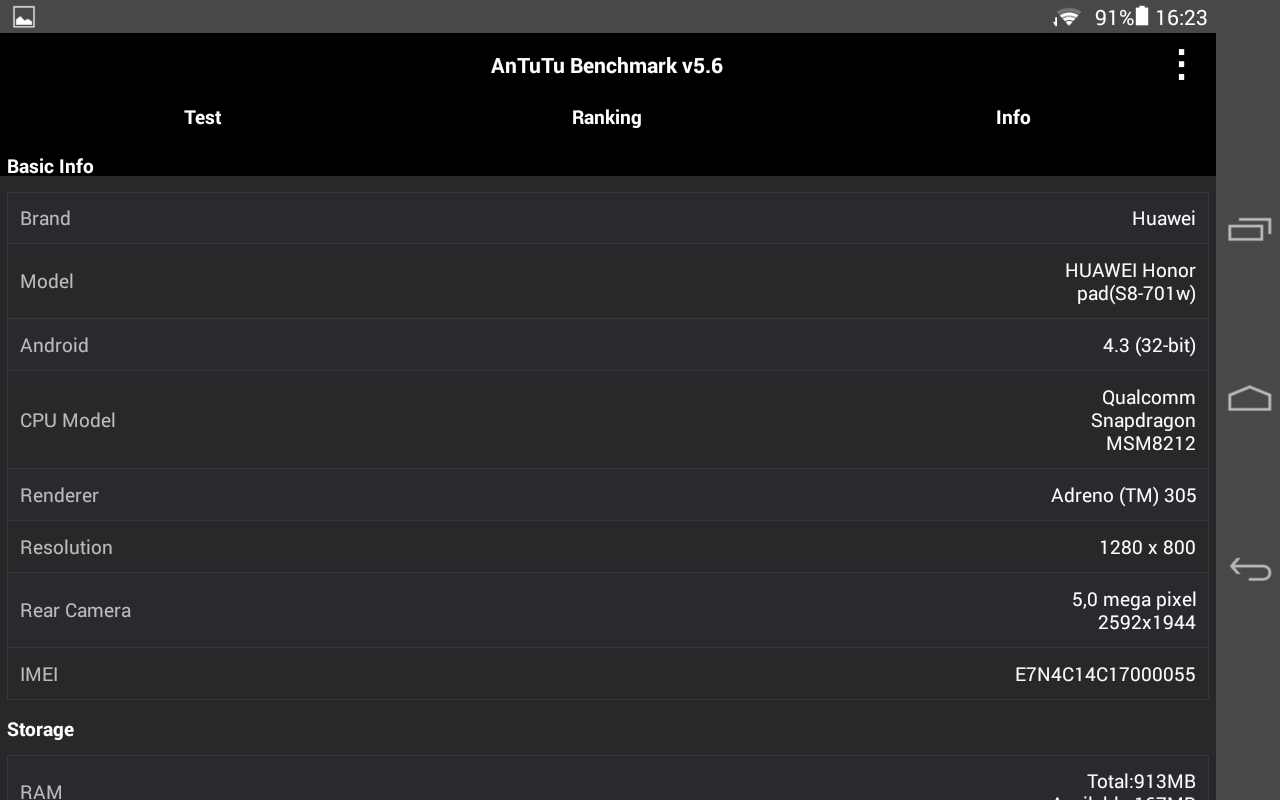Tap the image notification icon in status bar
The width and height of the screenshot is (1280, 800).
click(x=24, y=17)
